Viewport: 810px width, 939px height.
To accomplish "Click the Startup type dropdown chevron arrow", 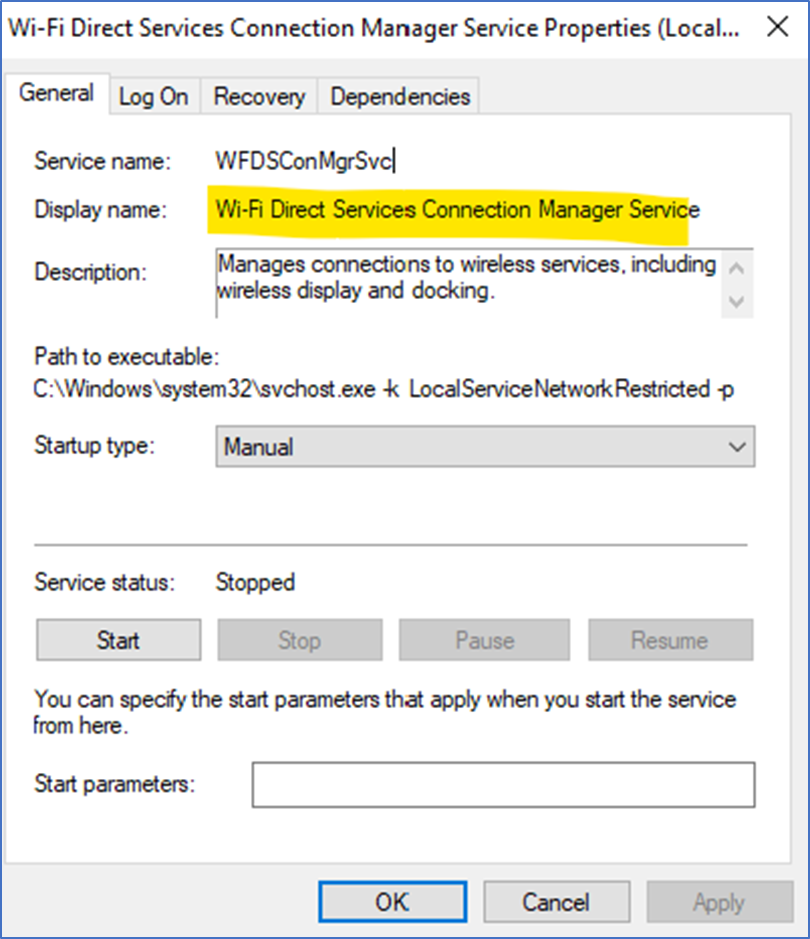I will click(737, 447).
